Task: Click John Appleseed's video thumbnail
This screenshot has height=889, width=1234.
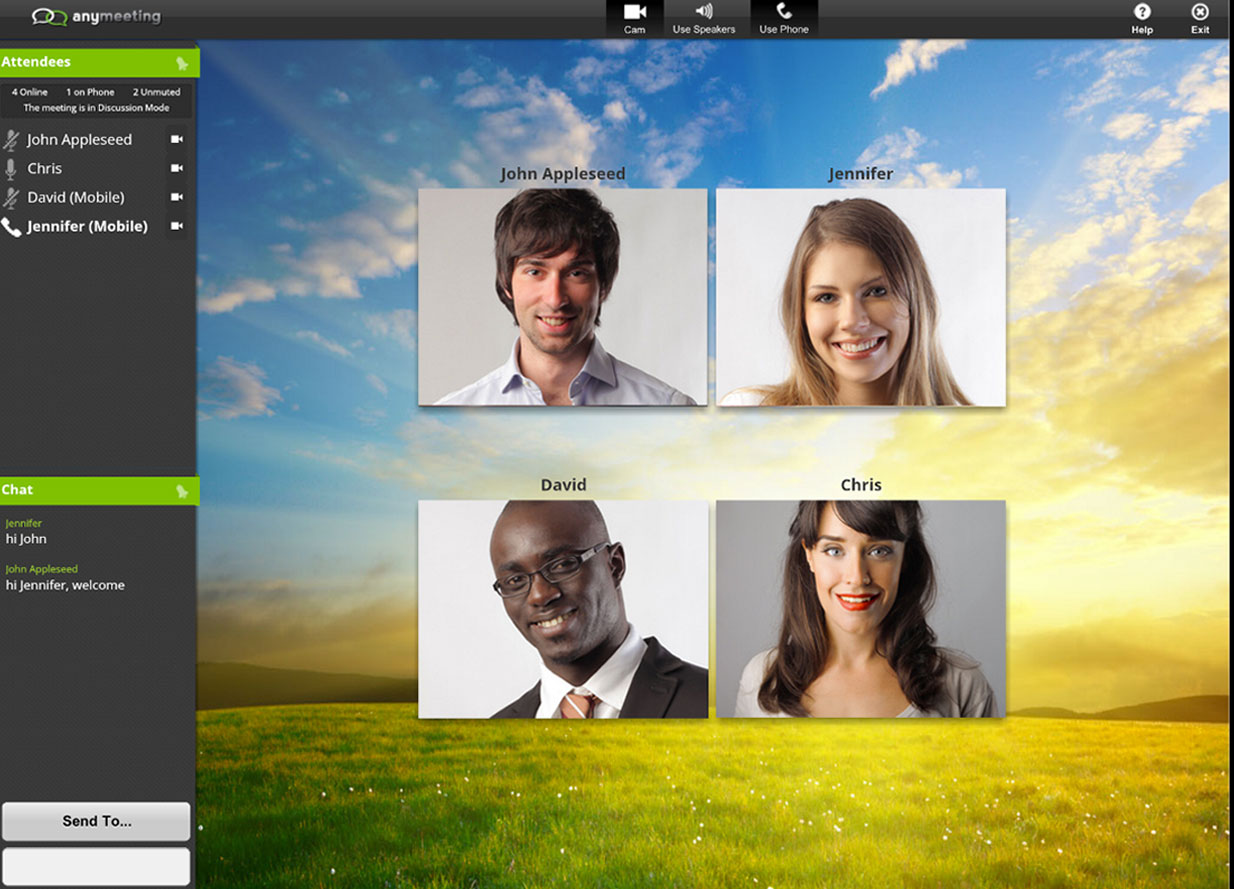Action: (x=562, y=297)
